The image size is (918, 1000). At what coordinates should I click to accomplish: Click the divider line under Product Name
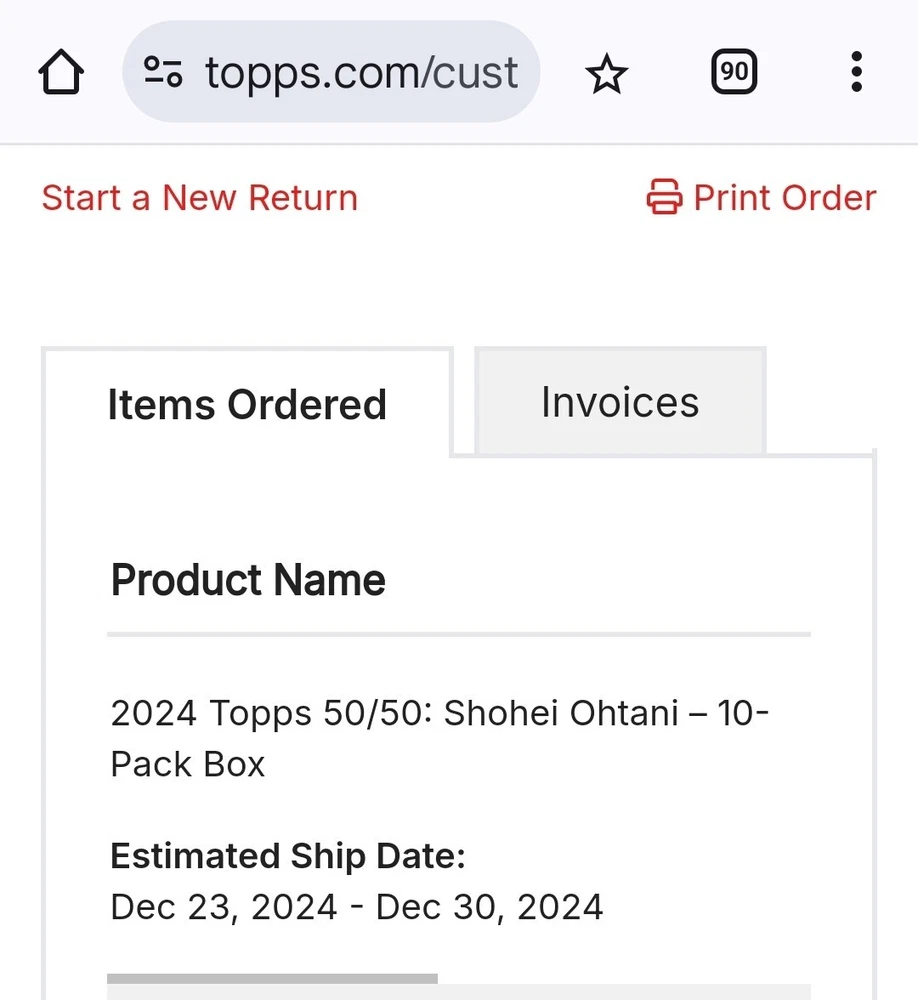tap(458, 634)
